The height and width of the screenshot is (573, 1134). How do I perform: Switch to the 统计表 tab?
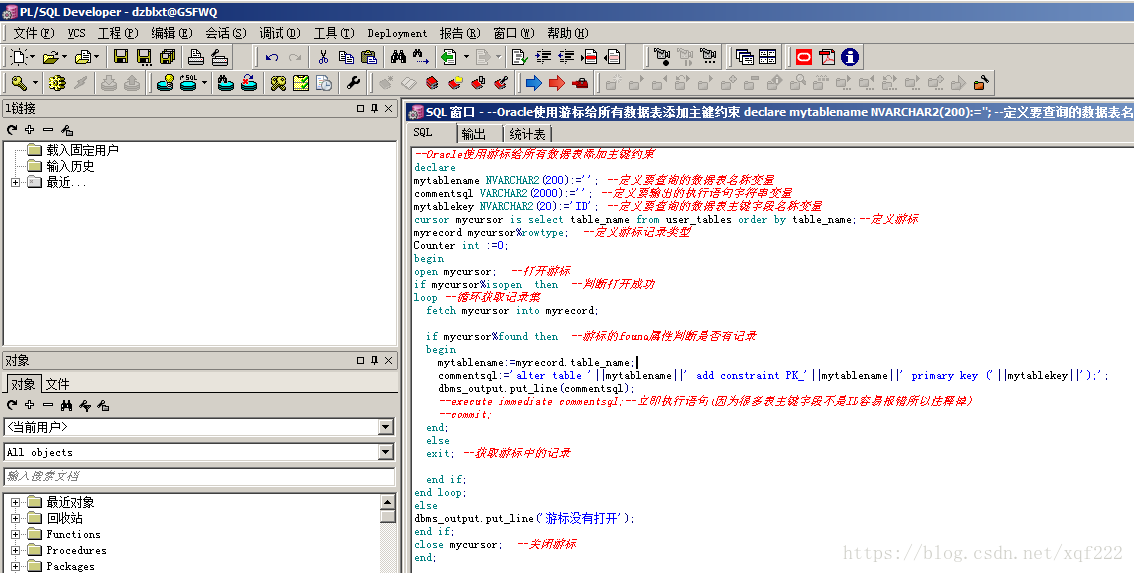527,134
